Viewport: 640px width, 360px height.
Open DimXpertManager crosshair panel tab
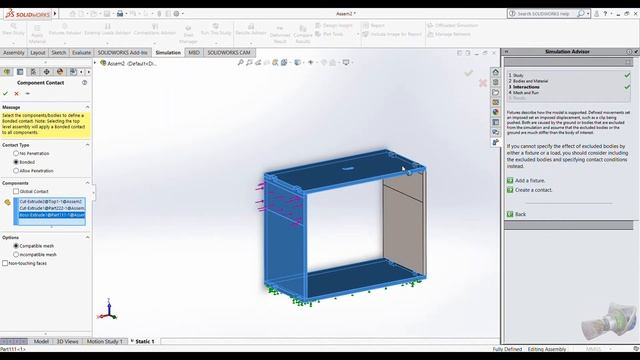coord(47,72)
